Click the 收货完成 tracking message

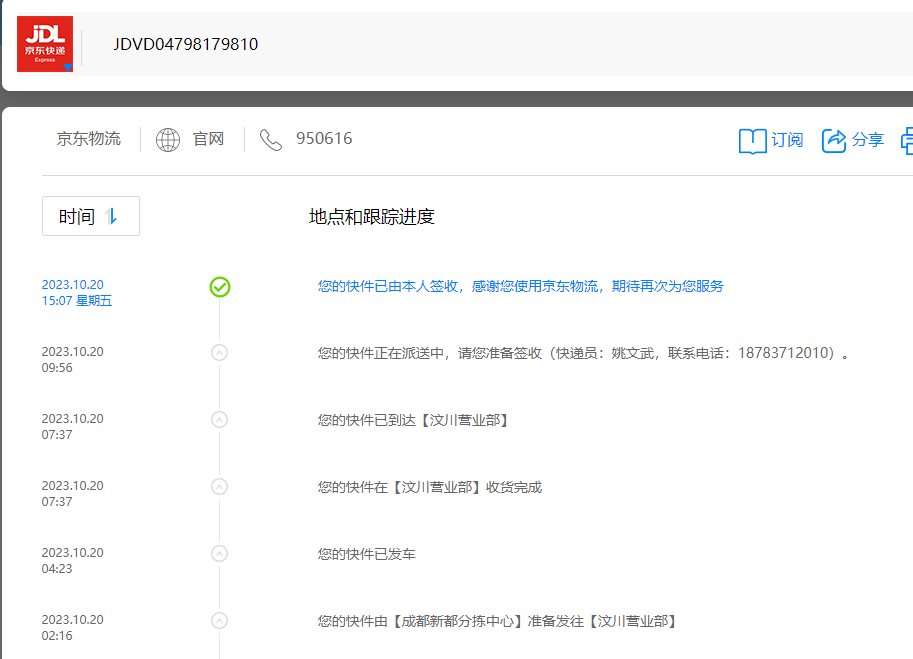[430, 487]
